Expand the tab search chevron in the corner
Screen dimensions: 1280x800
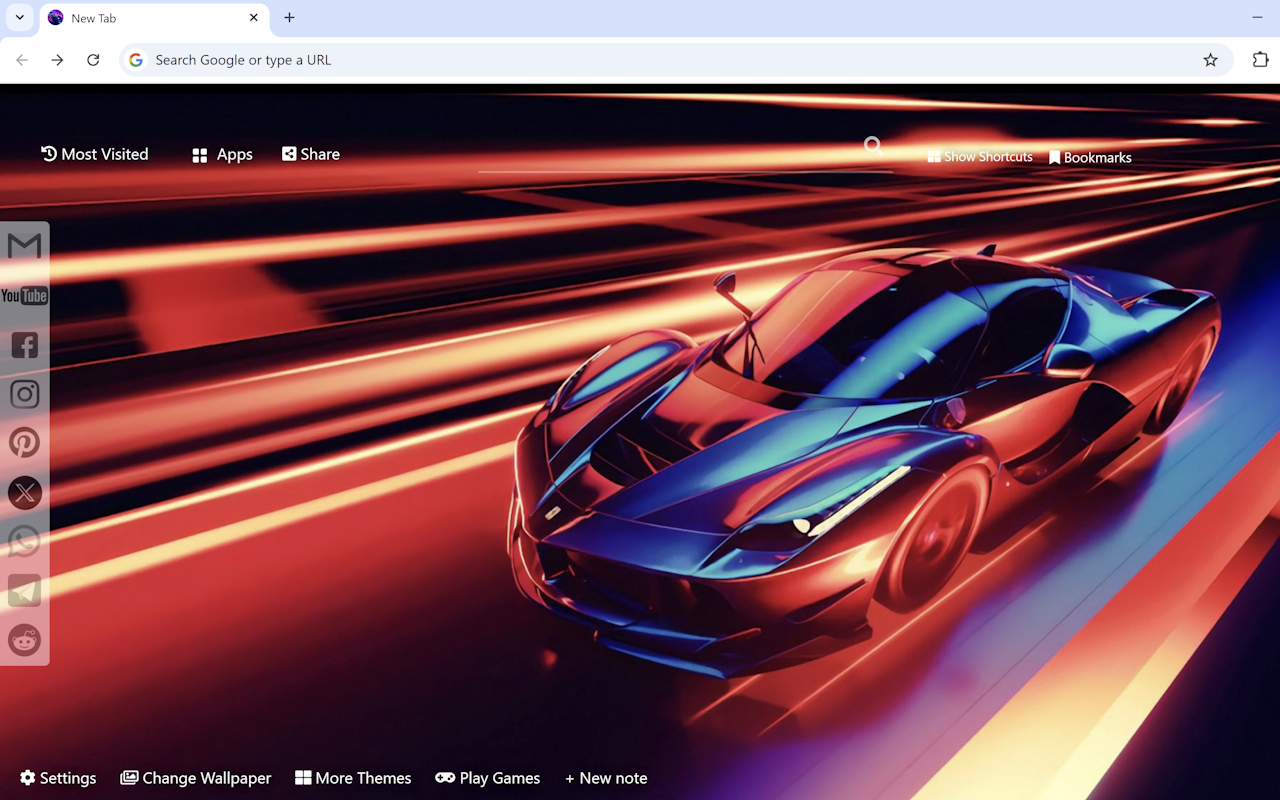(x=18, y=17)
